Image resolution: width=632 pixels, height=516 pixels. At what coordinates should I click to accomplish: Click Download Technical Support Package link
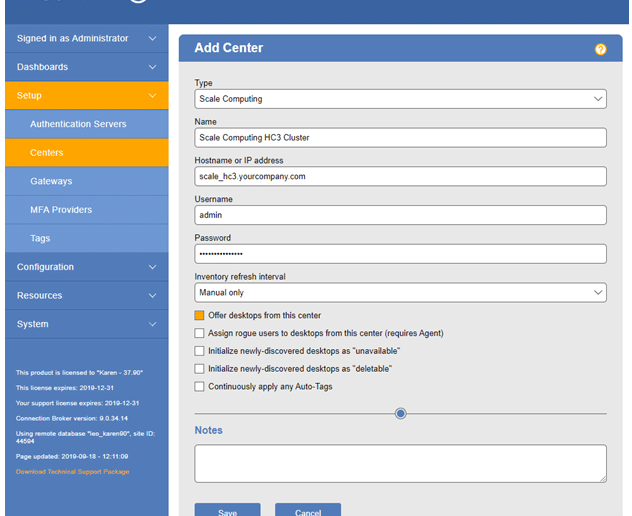(73, 472)
